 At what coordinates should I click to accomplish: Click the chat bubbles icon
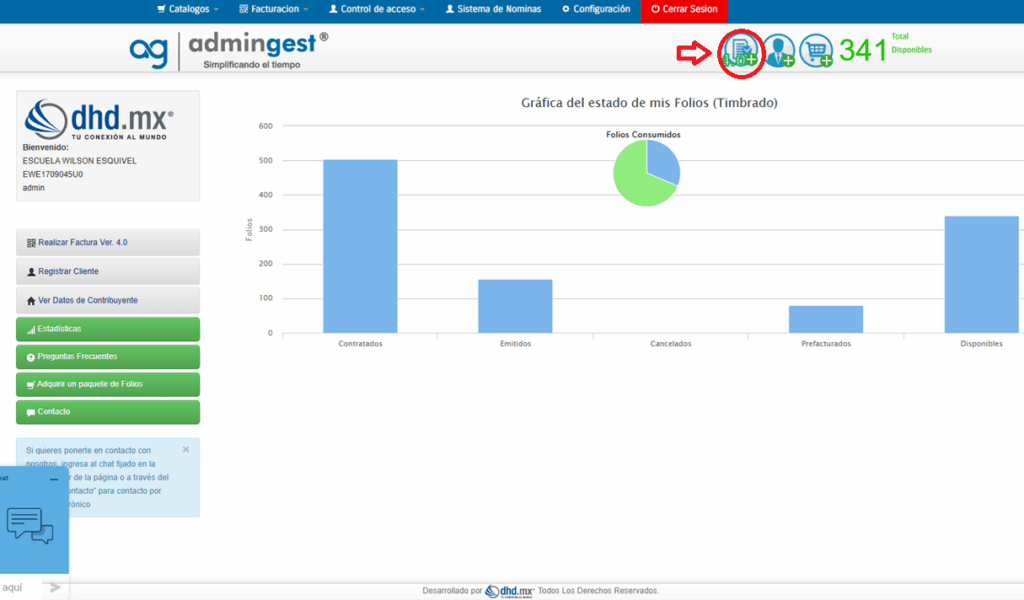(x=29, y=525)
